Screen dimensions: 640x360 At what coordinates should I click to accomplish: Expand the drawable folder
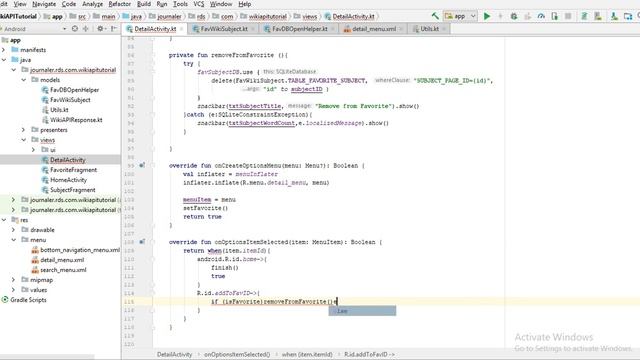click(x=13, y=230)
